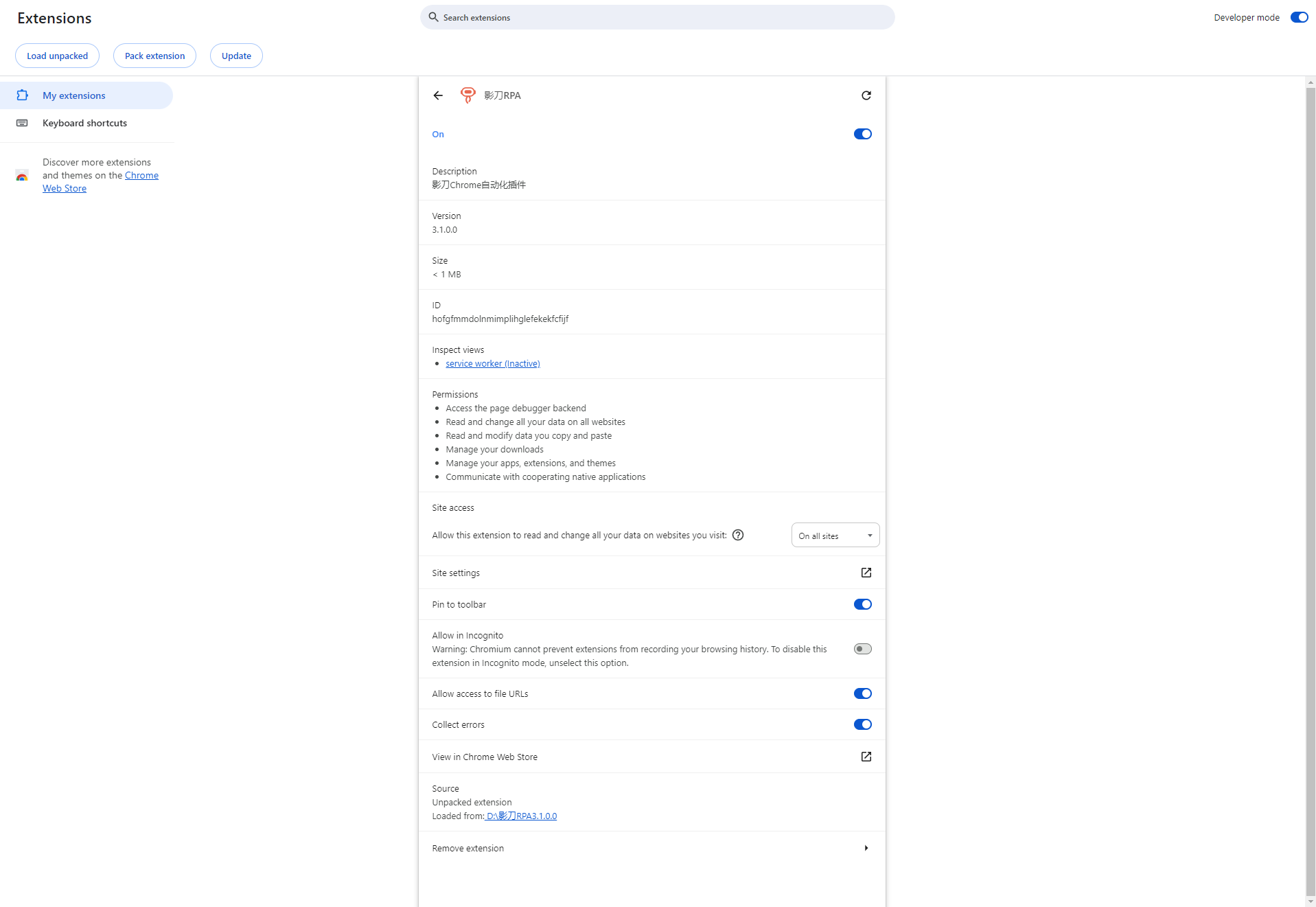Focus the Search extensions field
The height and width of the screenshot is (907, 1316).
click(658, 17)
